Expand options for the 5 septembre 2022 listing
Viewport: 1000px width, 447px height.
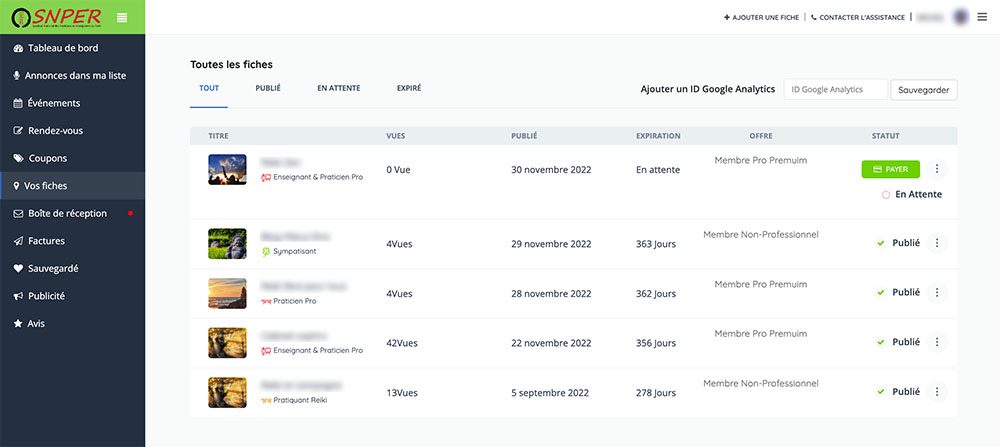click(937, 392)
